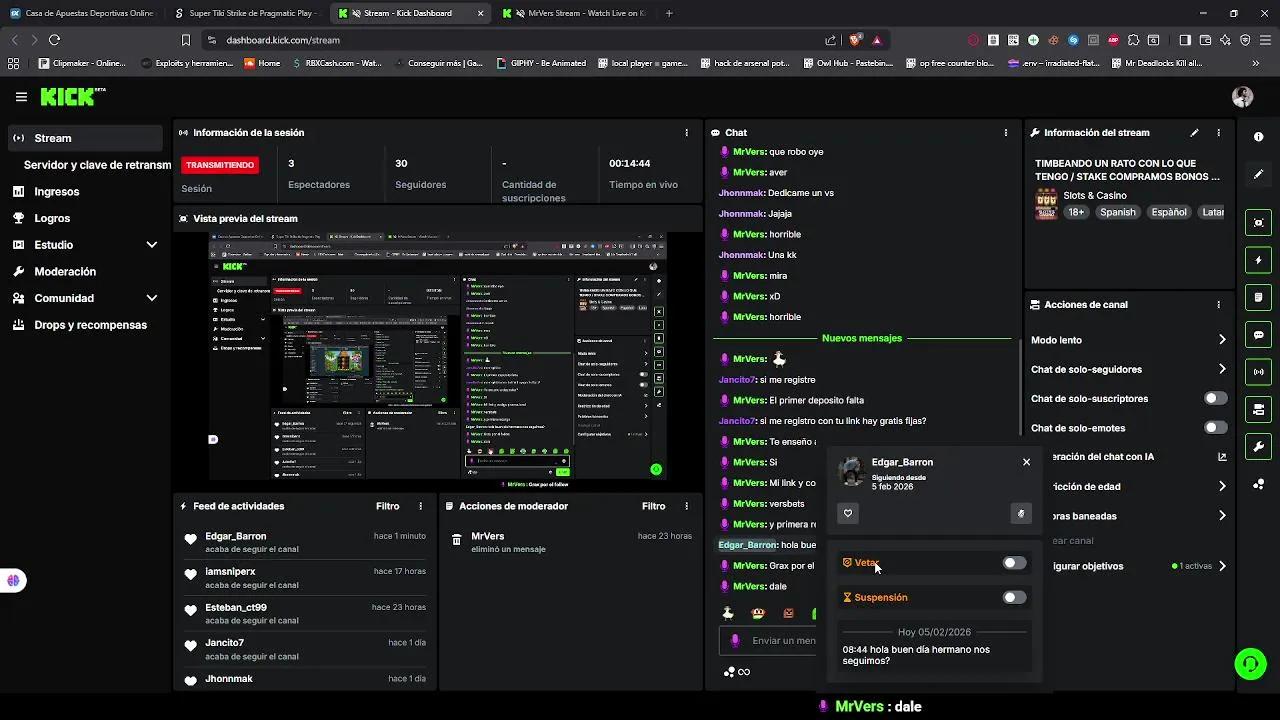Open the chat bubble icon in the right sidebar
Viewport: 1280px width, 720px height.
tap(1258, 334)
